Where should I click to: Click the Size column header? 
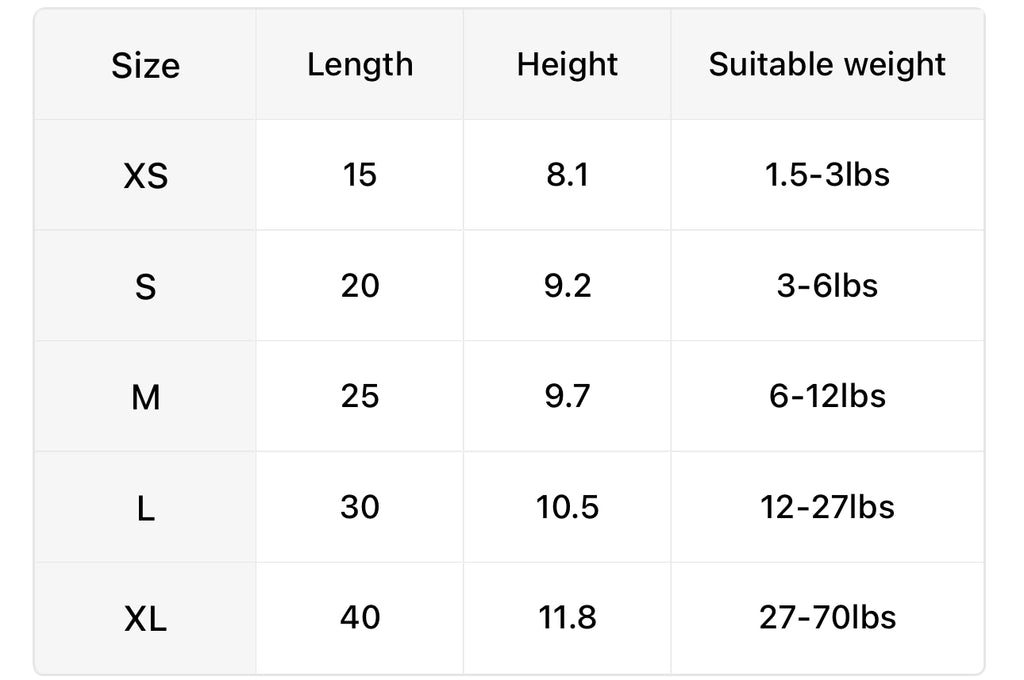[x=145, y=66]
